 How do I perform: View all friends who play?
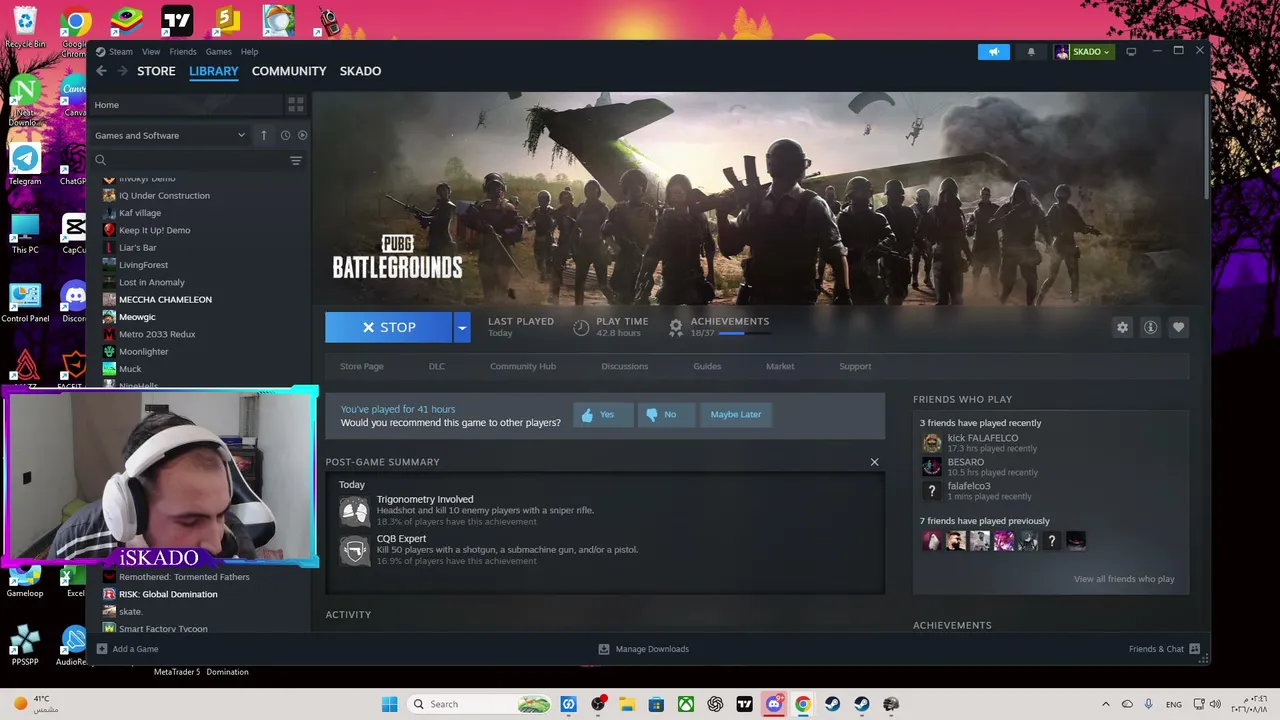point(1124,579)
